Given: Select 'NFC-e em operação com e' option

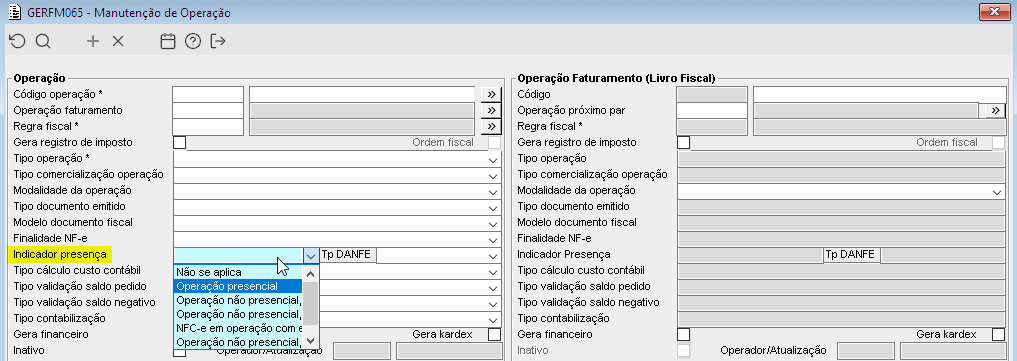Looking at the screenshot, I should [238, 328].
